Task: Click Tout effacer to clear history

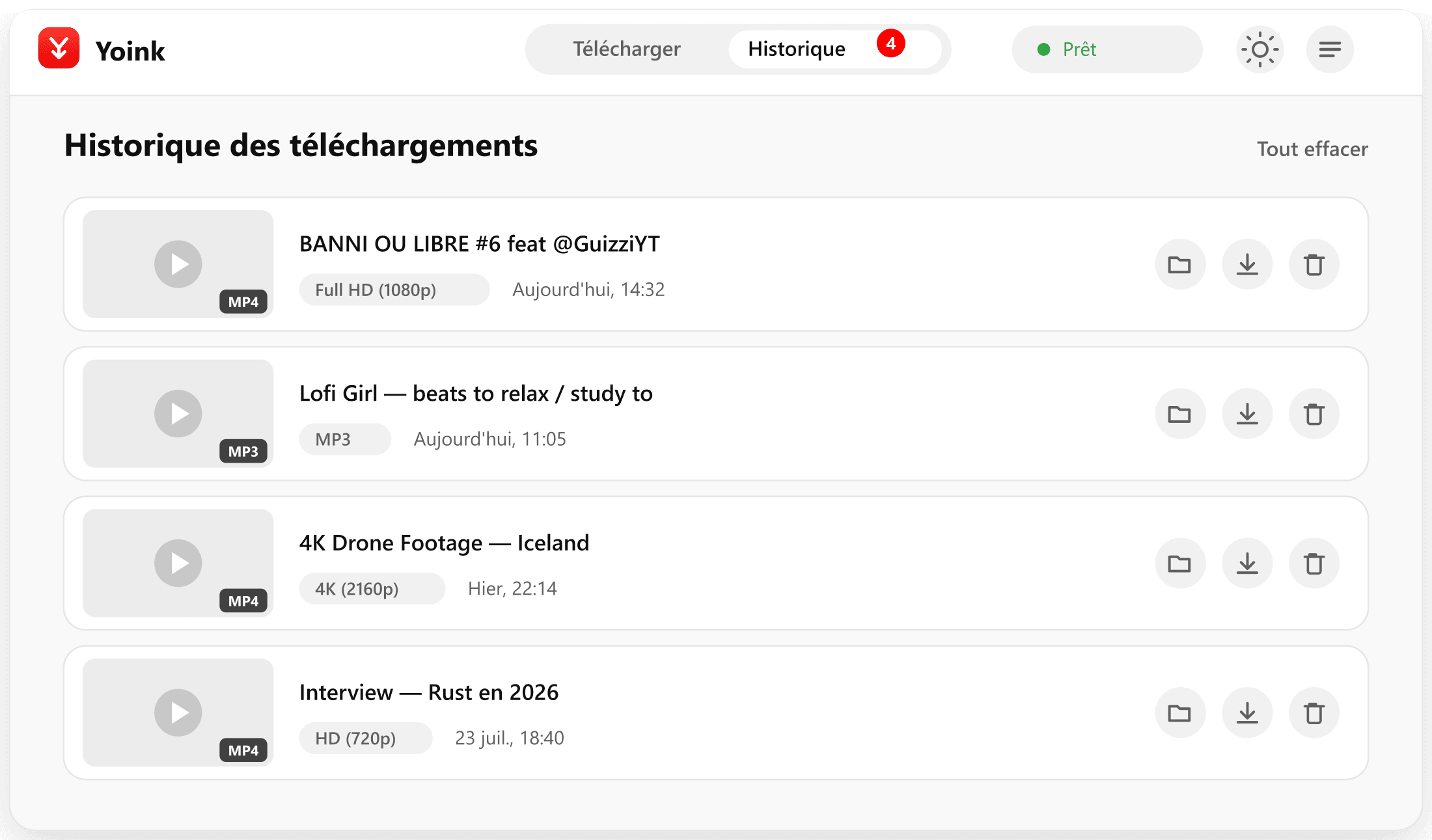Action: point(1312,149)
